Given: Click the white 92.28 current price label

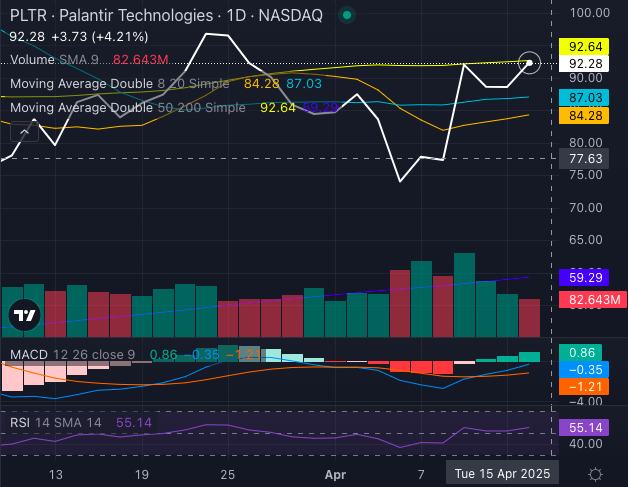Looking at the screenshot, I should 584,63.
